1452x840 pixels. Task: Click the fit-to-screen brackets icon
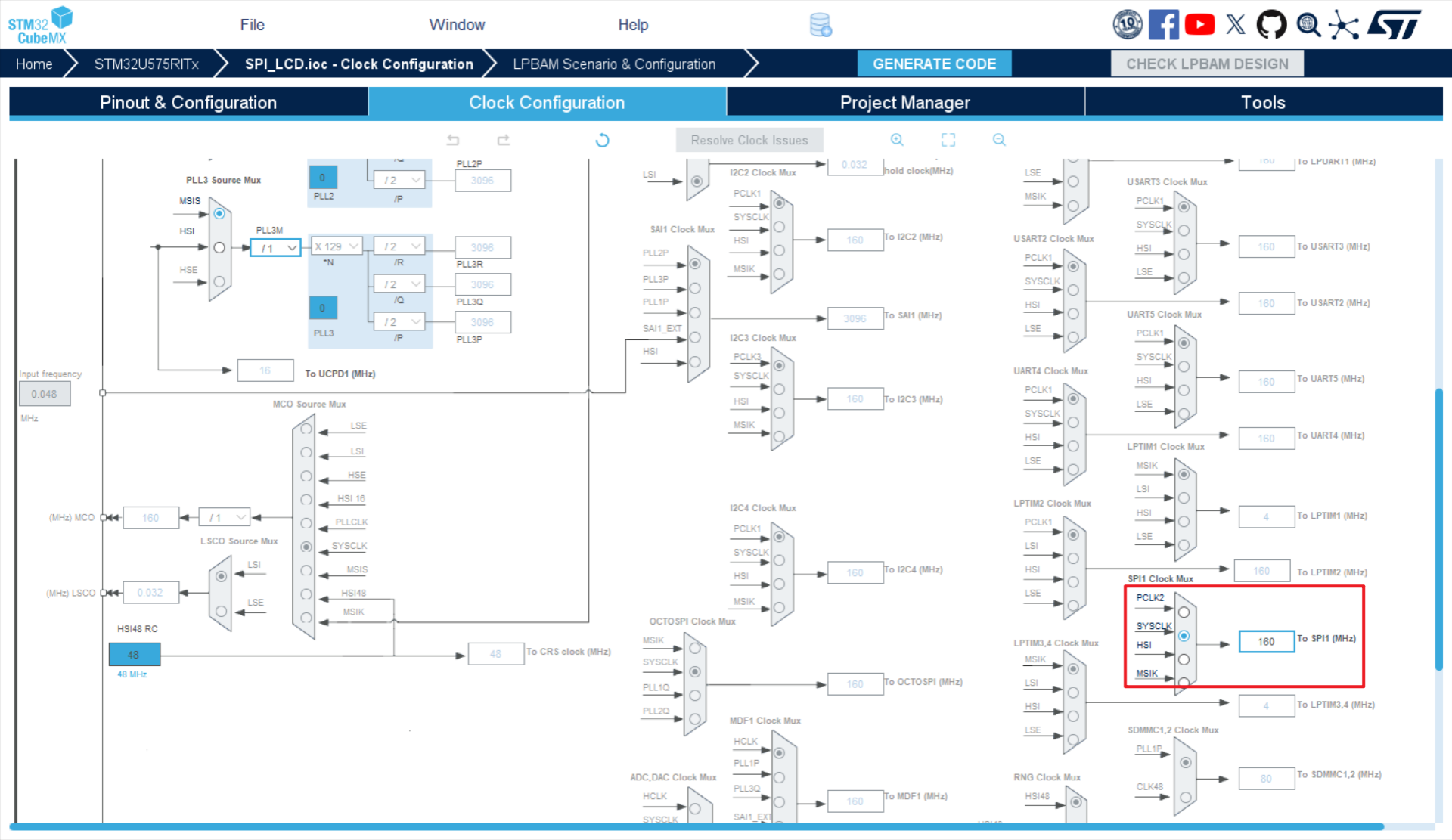pyautogui.click(x=948, y=140)
